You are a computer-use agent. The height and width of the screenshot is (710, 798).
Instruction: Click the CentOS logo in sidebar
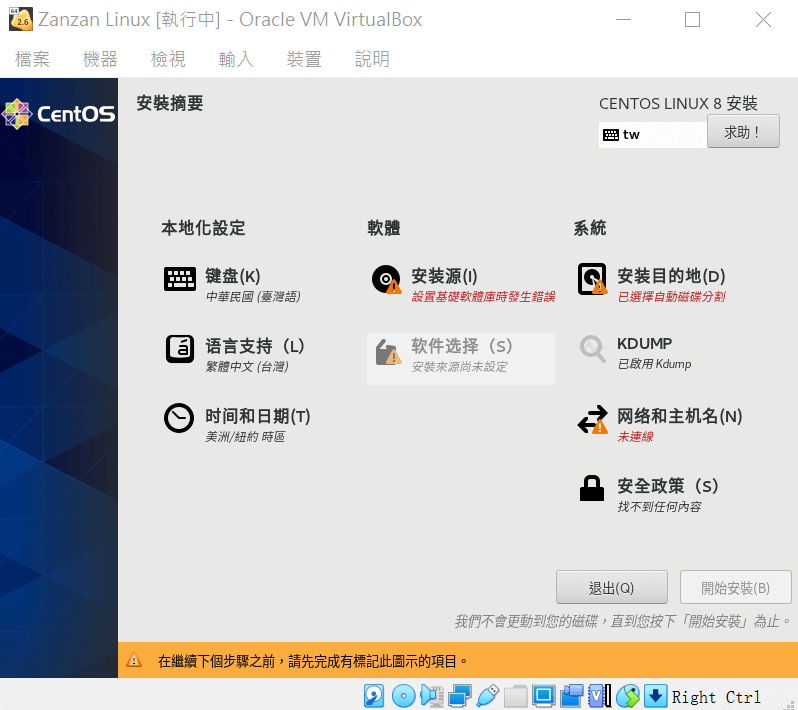coord(59,113)
